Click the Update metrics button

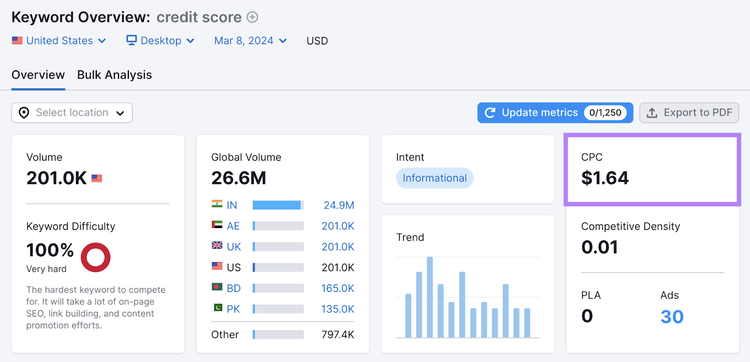555,113
